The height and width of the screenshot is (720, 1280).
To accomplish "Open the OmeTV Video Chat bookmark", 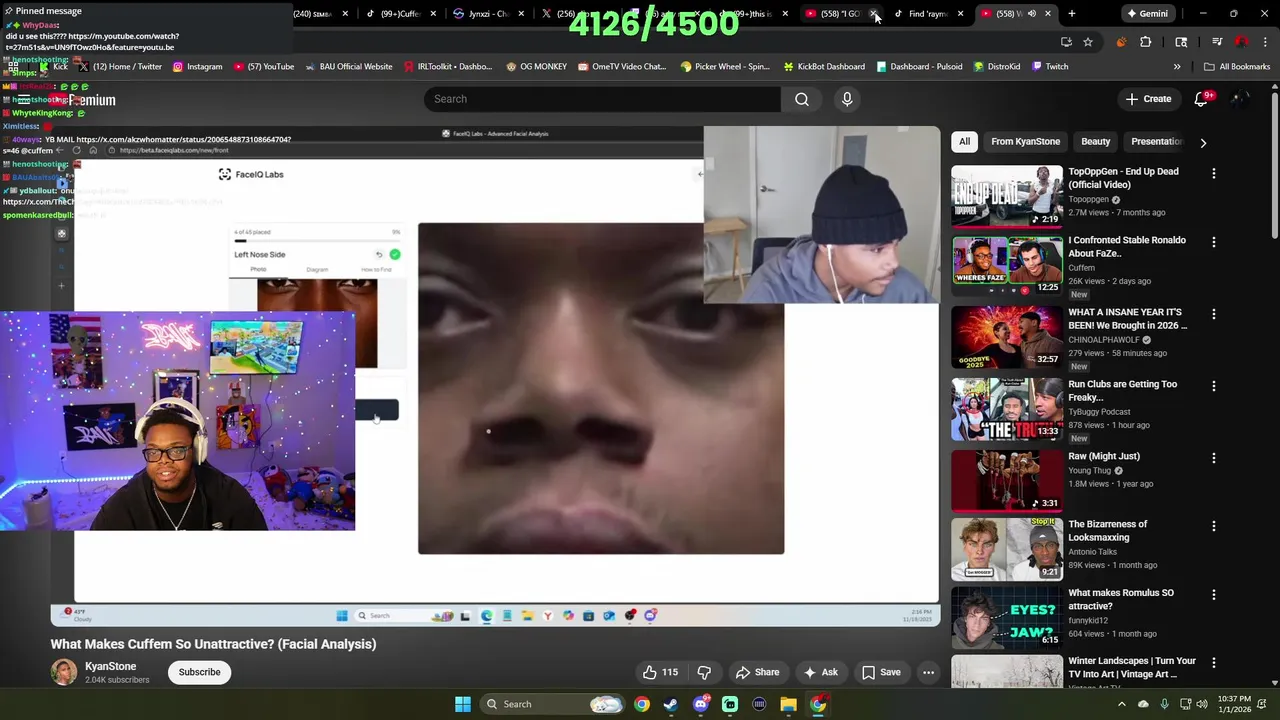I will pyautogui.click(x=621, y=66).
